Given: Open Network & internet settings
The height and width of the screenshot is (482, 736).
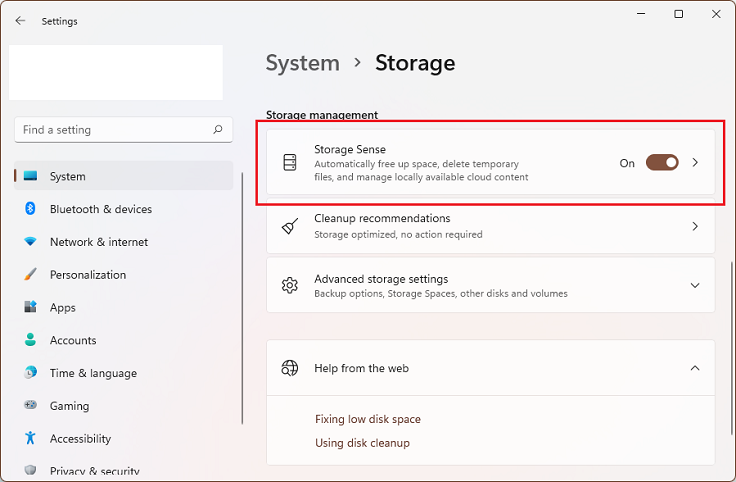Looking at the screenshot, I should 123,242.
